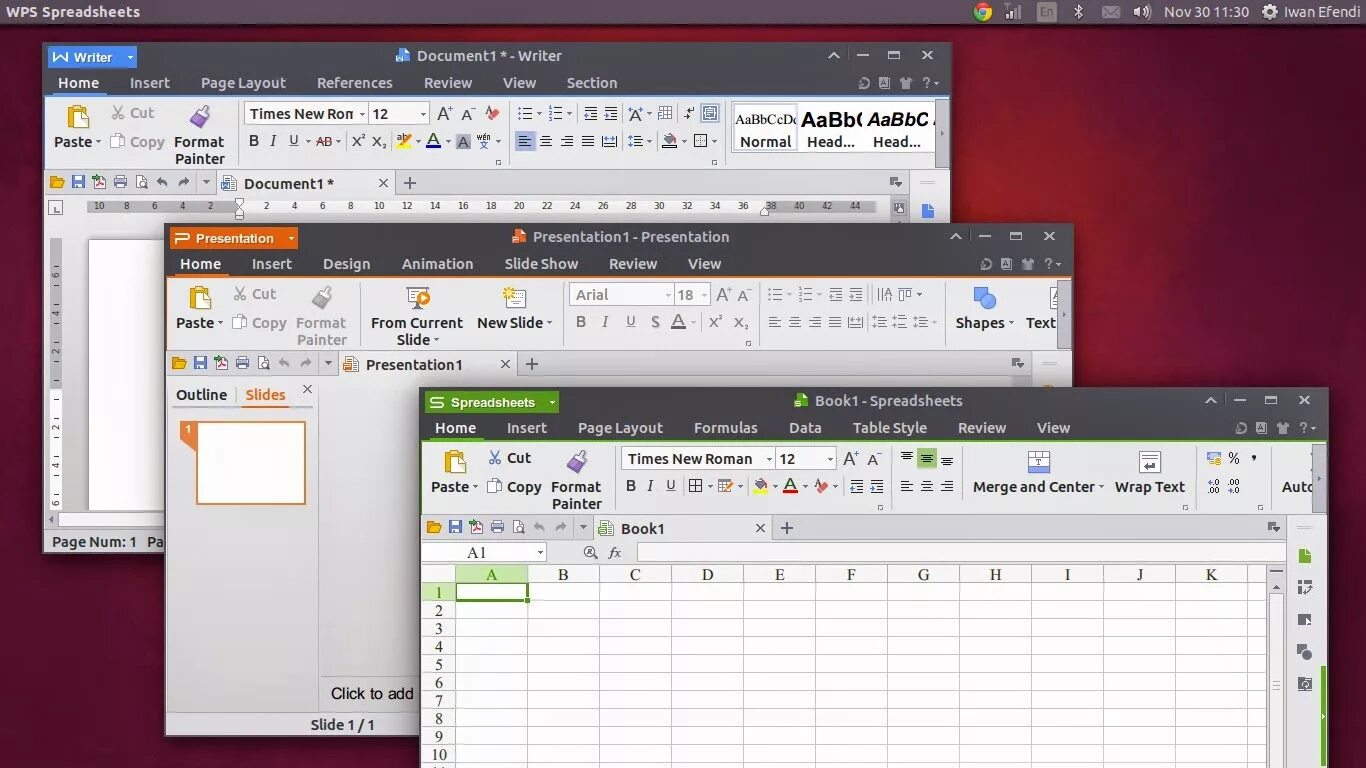Screen dimensions: 1366x768
Task: Open blue Writer application menu button
Action: click(92, 57)
